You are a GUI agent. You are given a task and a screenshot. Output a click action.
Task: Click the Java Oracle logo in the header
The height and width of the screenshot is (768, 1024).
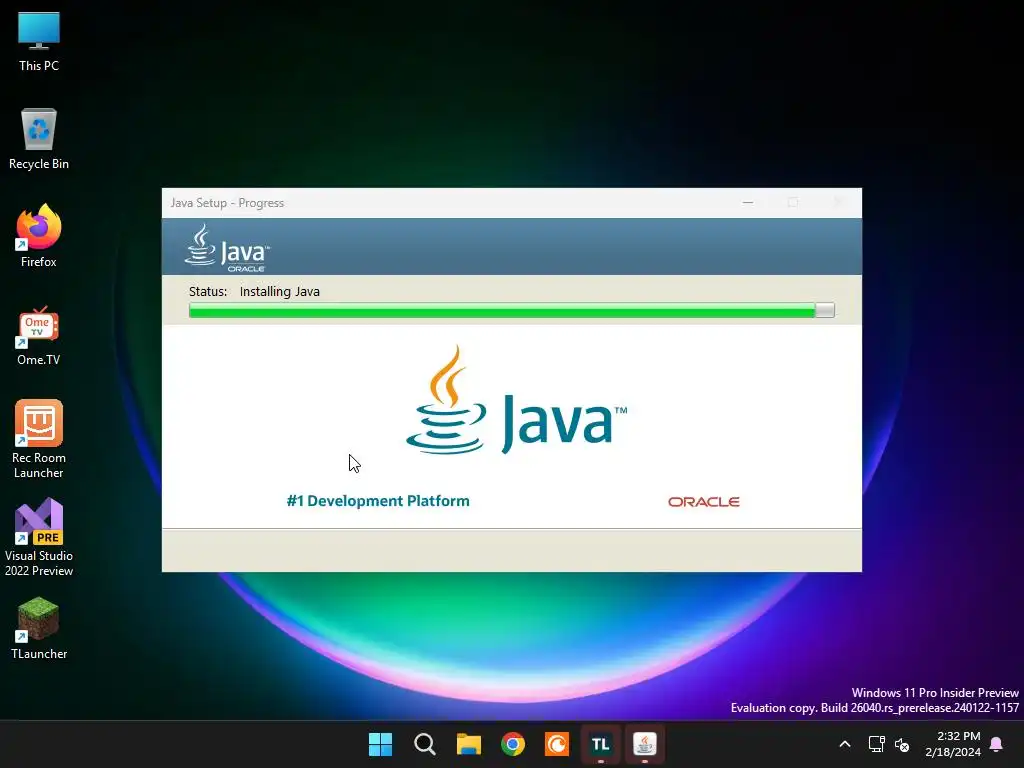227,248
